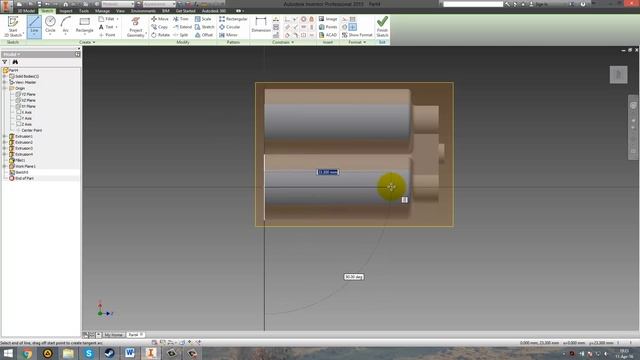Image resolution: width=640 pixels, height=360 pixels.
Task: Expand Work Plane1 node
Action: (5, 167)
